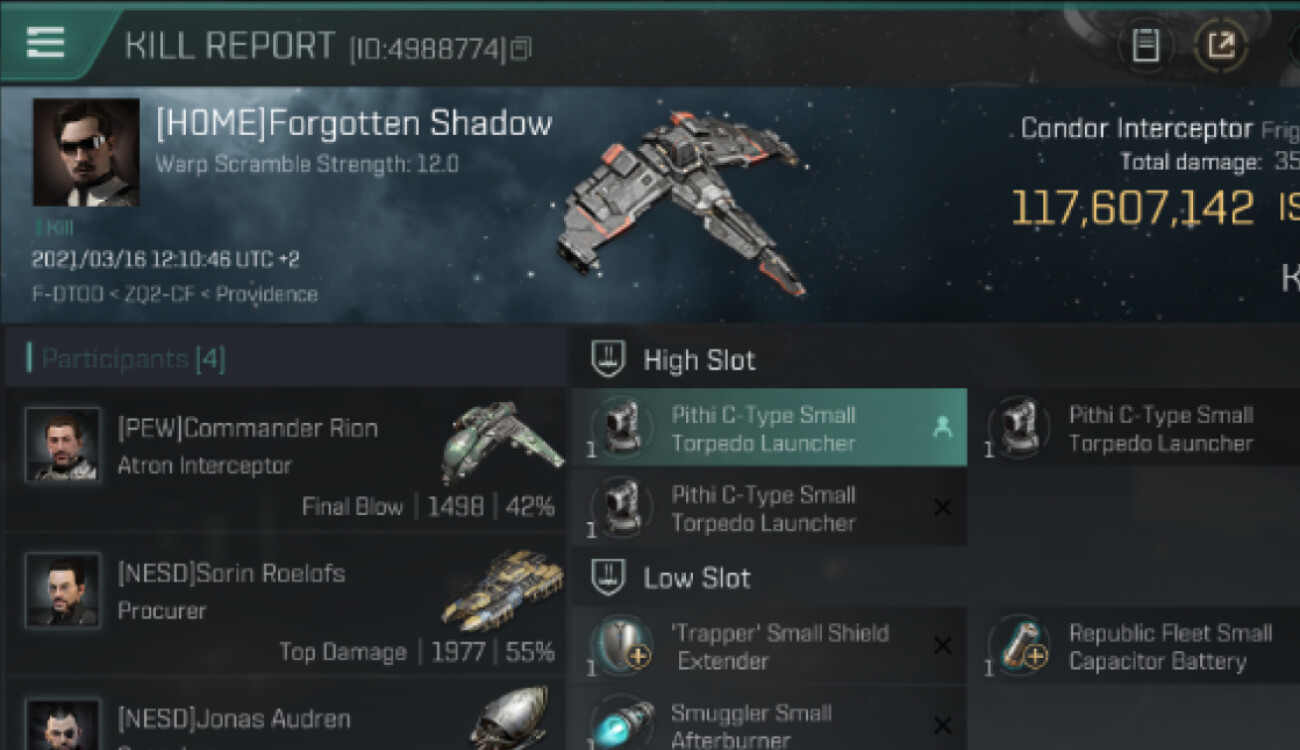The image size is (1300, 750).
Task: Open the clipboard notes icon
Action: (1146, 45)
